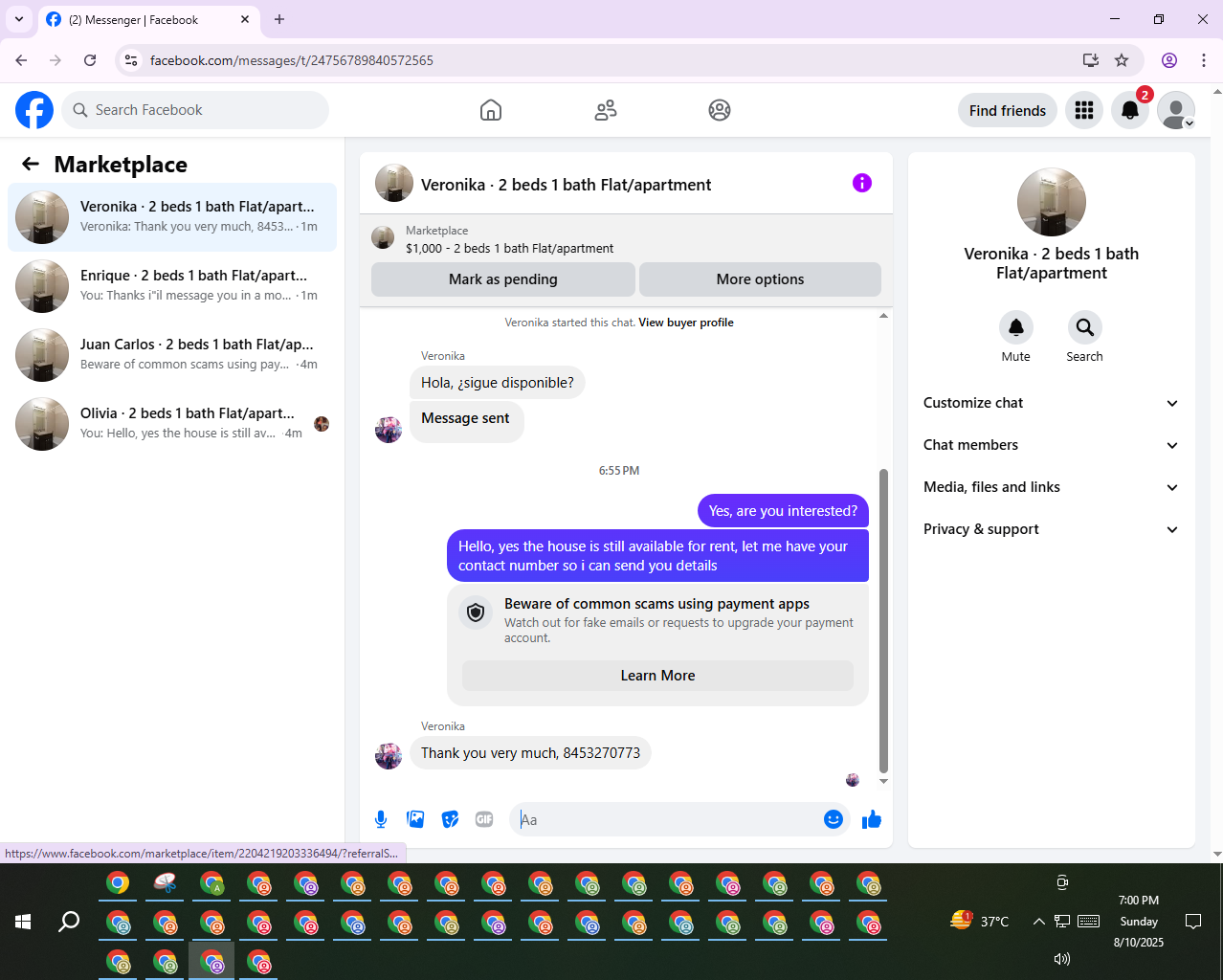Open the 37°C weather widget
This screenshot has height=980, width=1223.
[980, 921]
